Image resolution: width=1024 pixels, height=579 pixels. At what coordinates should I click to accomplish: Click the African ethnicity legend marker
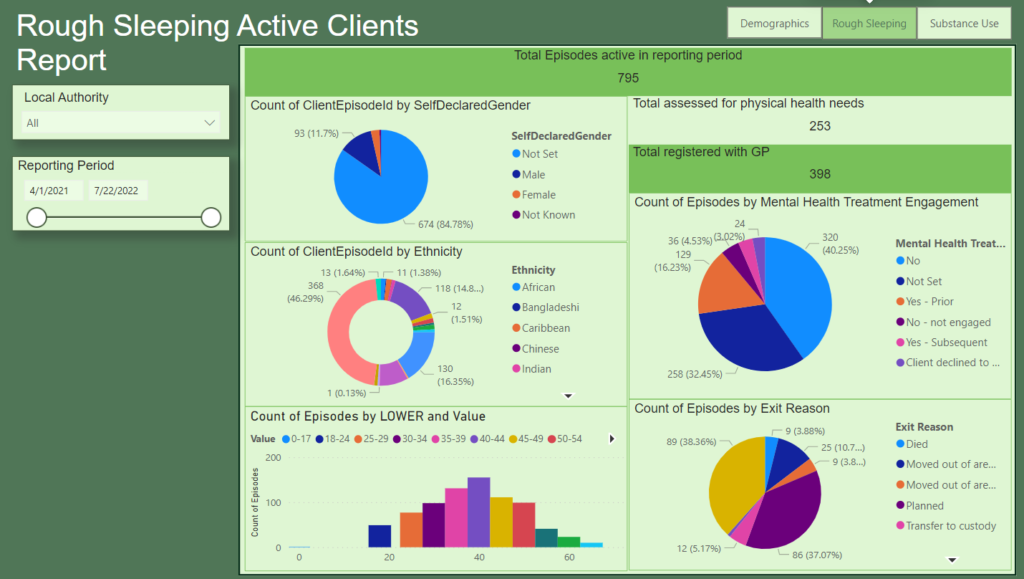click(x=516, y=288)
